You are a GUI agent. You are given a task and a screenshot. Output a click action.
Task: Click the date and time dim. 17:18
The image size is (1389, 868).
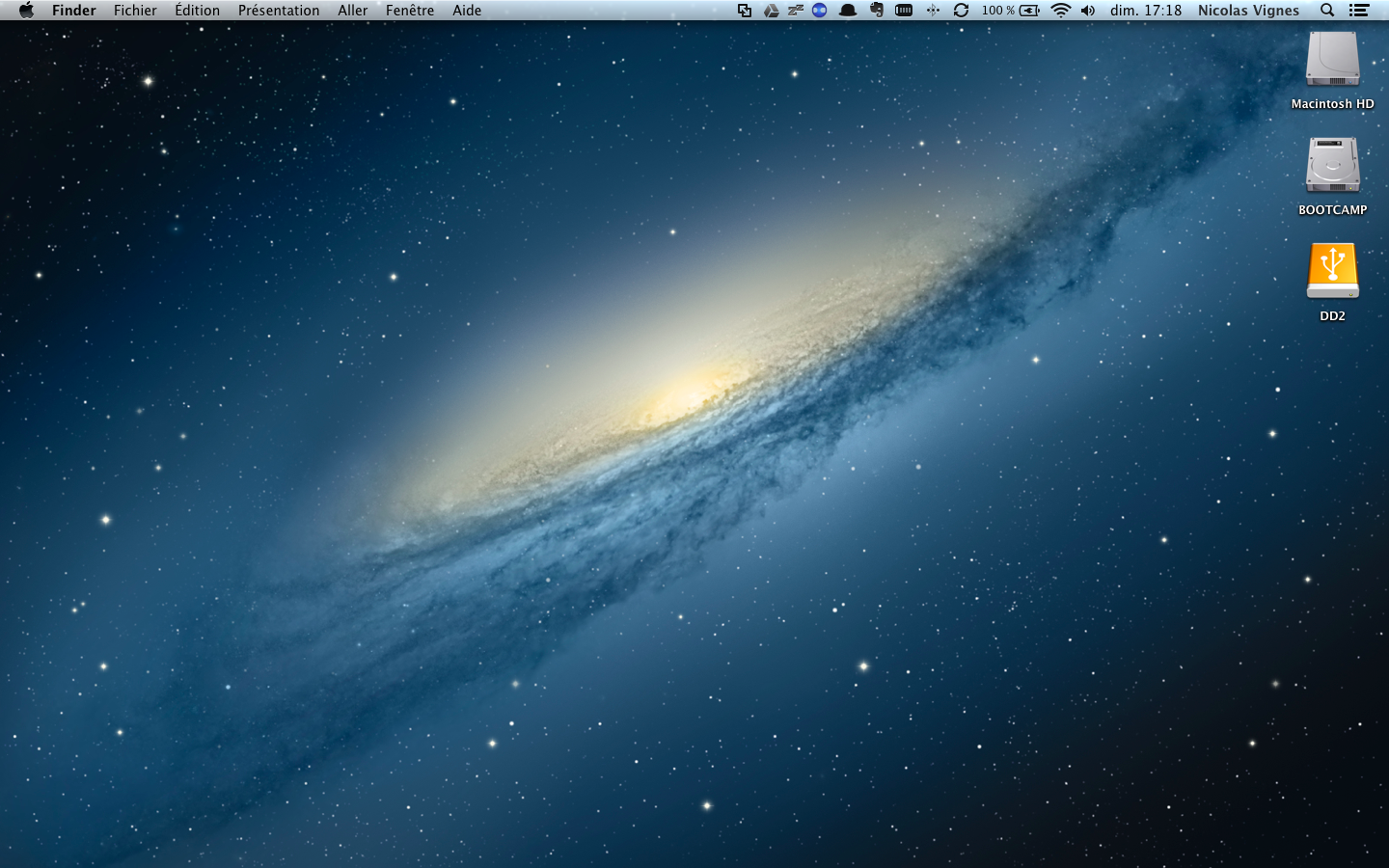coord(1146,11)
